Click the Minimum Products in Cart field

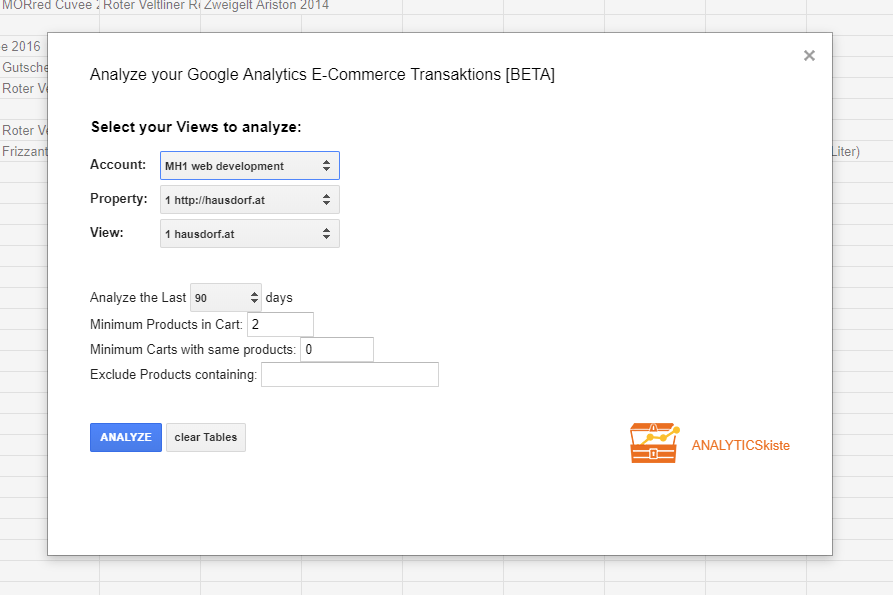click(x=280, y=324)
